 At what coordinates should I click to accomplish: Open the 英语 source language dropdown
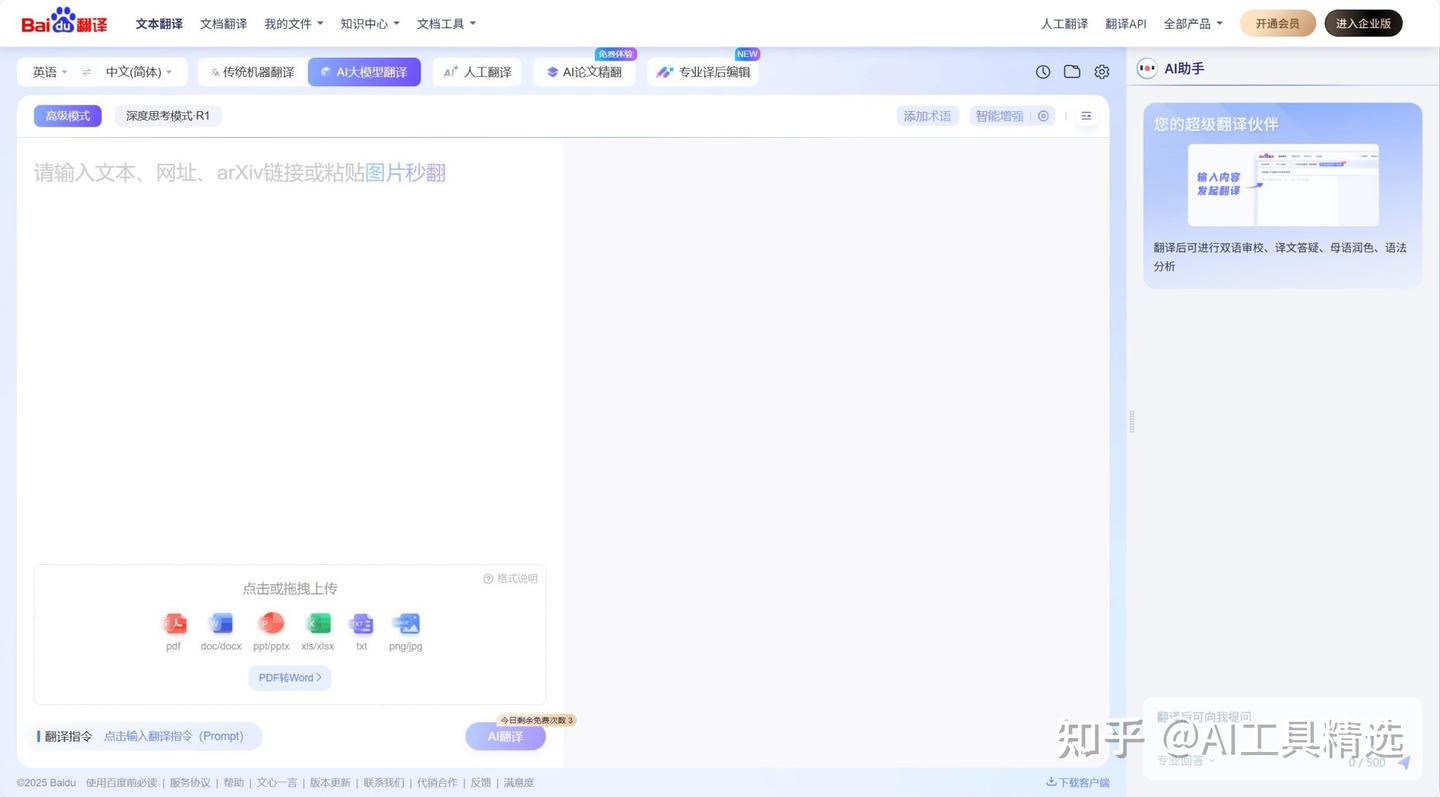(50, 72)
